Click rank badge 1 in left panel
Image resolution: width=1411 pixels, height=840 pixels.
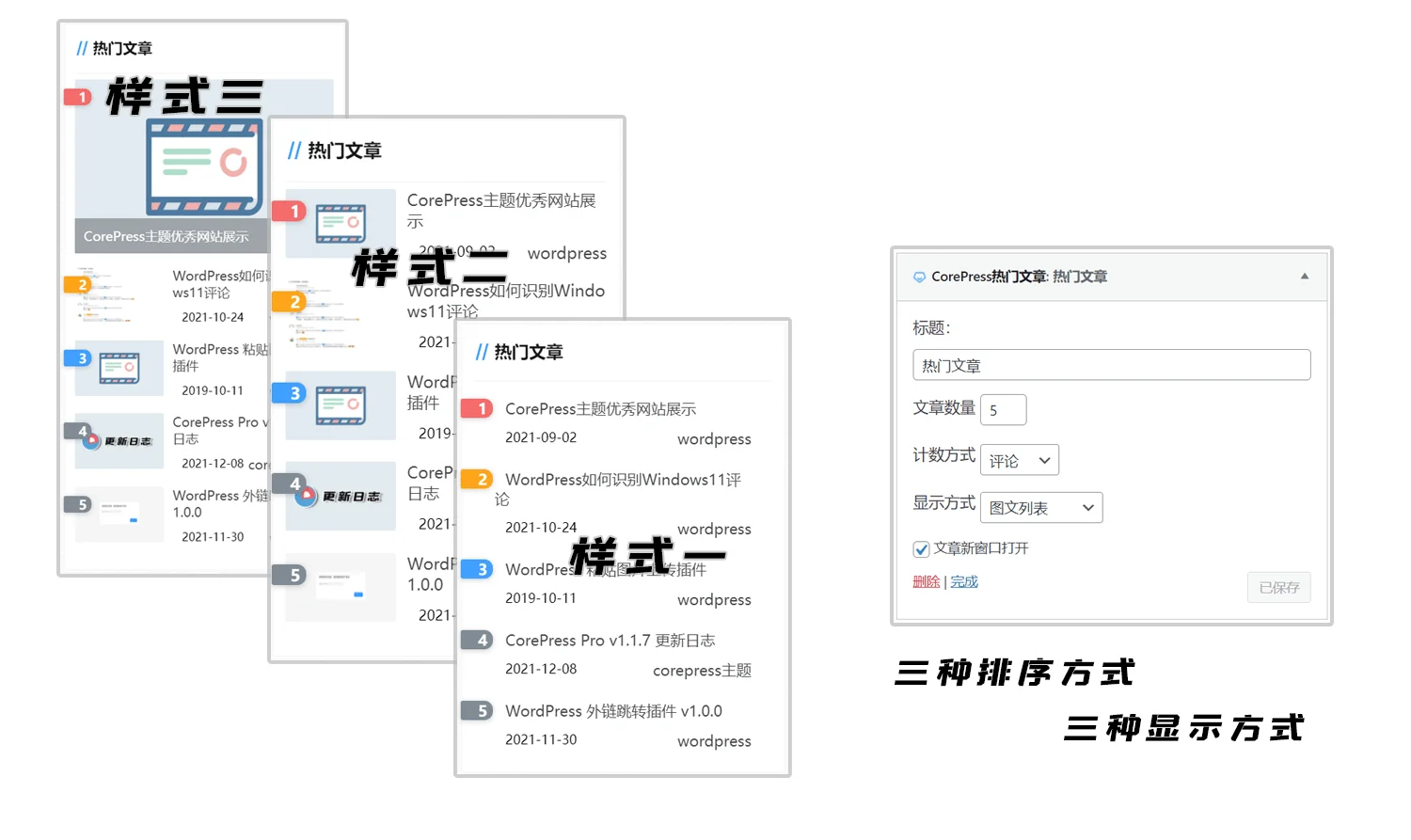click(x=77, y=97)
